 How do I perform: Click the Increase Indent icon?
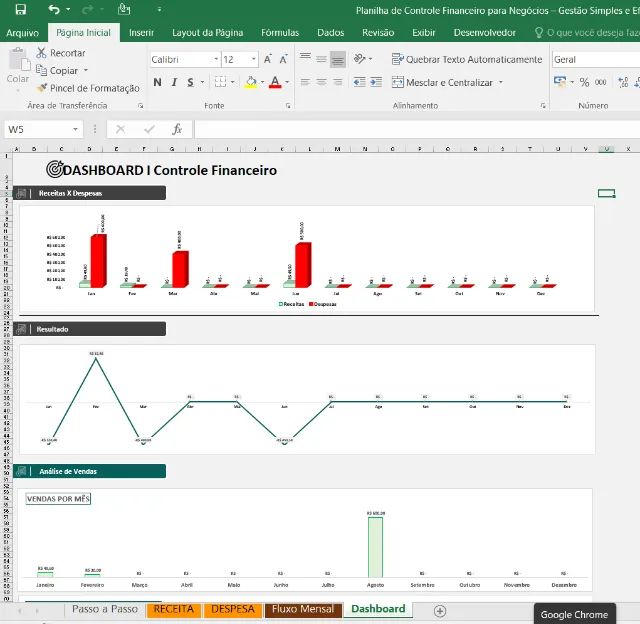[376, 82]
